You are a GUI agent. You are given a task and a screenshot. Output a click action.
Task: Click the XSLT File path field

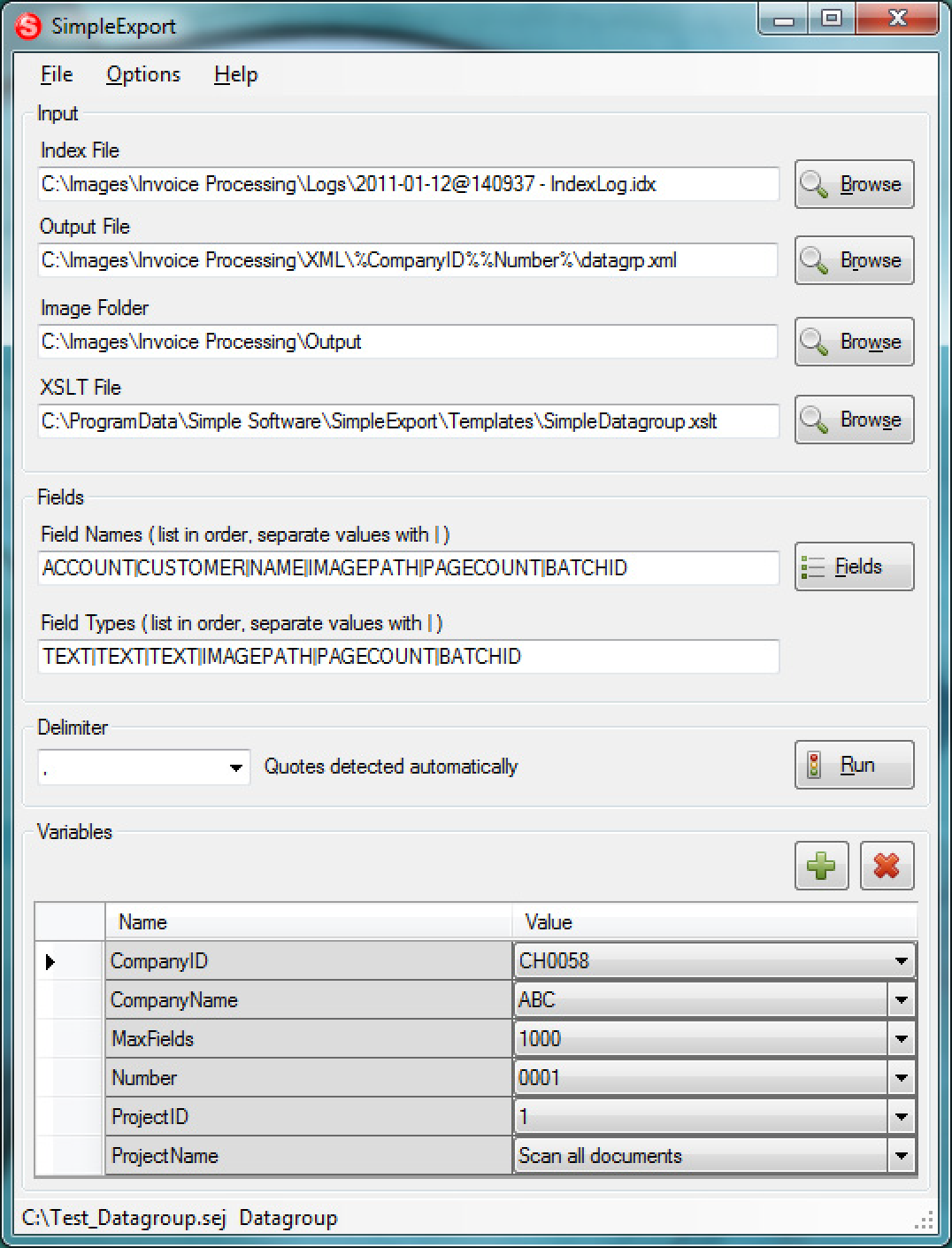click(x=408, y=421)
